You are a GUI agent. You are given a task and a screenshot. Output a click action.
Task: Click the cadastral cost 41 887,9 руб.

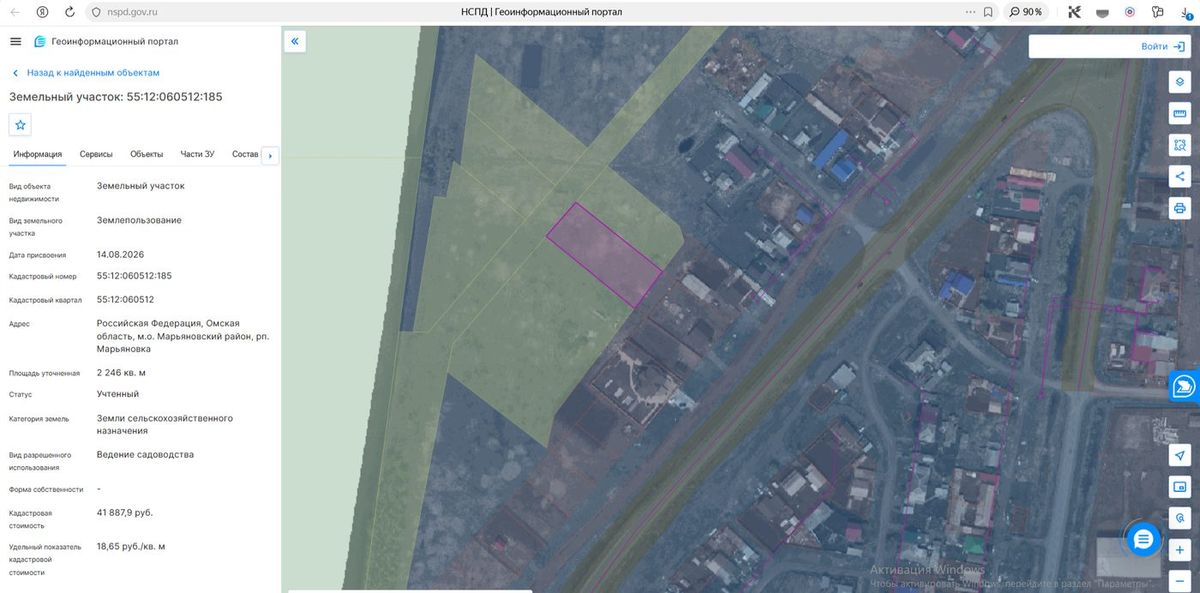[125, 512]
